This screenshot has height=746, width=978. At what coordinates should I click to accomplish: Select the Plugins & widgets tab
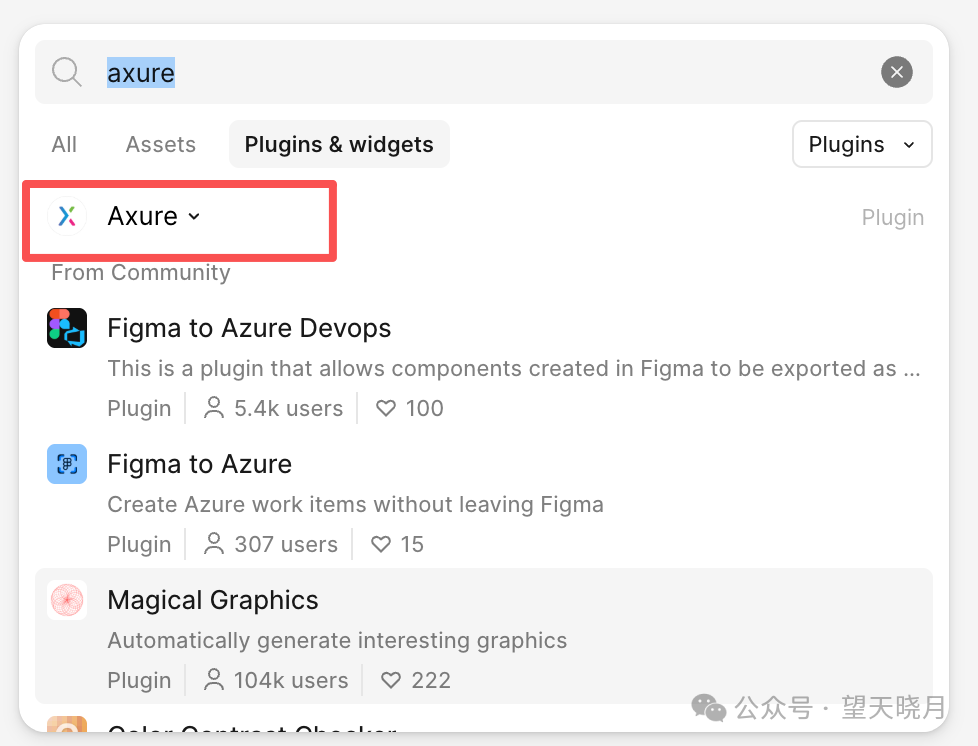click(339, 144)
